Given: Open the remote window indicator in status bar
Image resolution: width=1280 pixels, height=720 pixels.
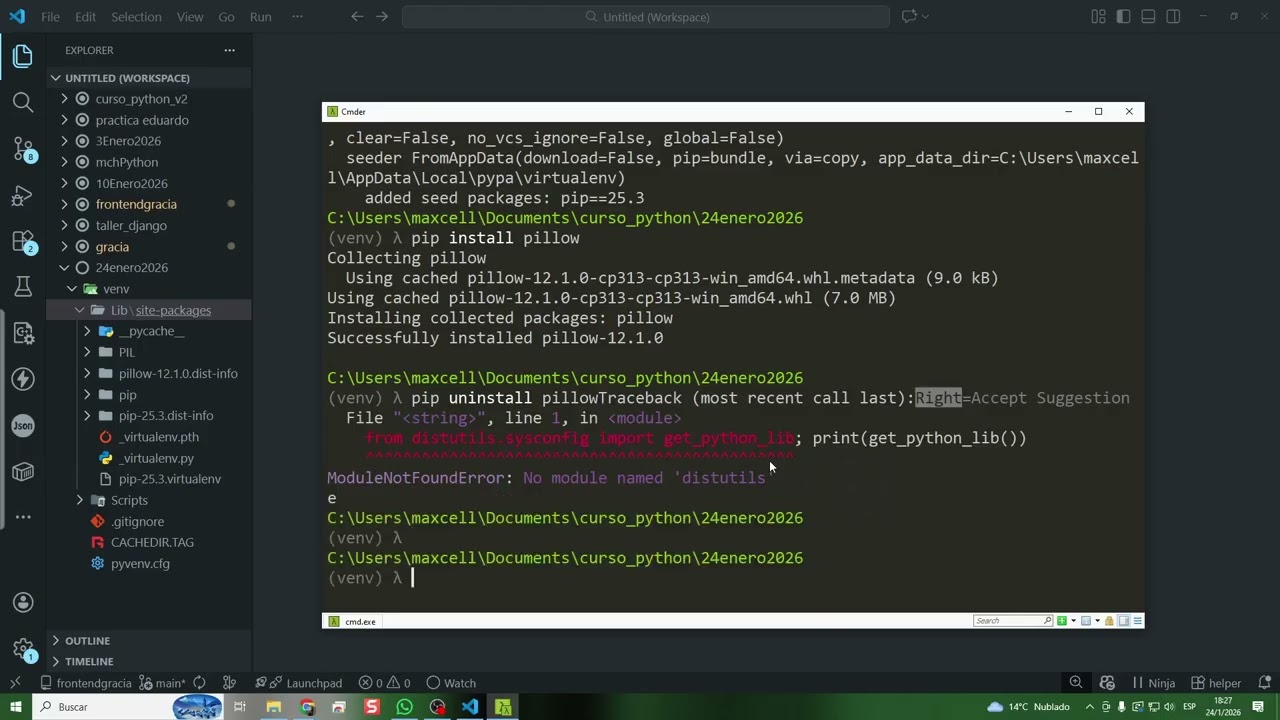Looking at the screenshot, I should pyautogui.click(x=15, y=683).
